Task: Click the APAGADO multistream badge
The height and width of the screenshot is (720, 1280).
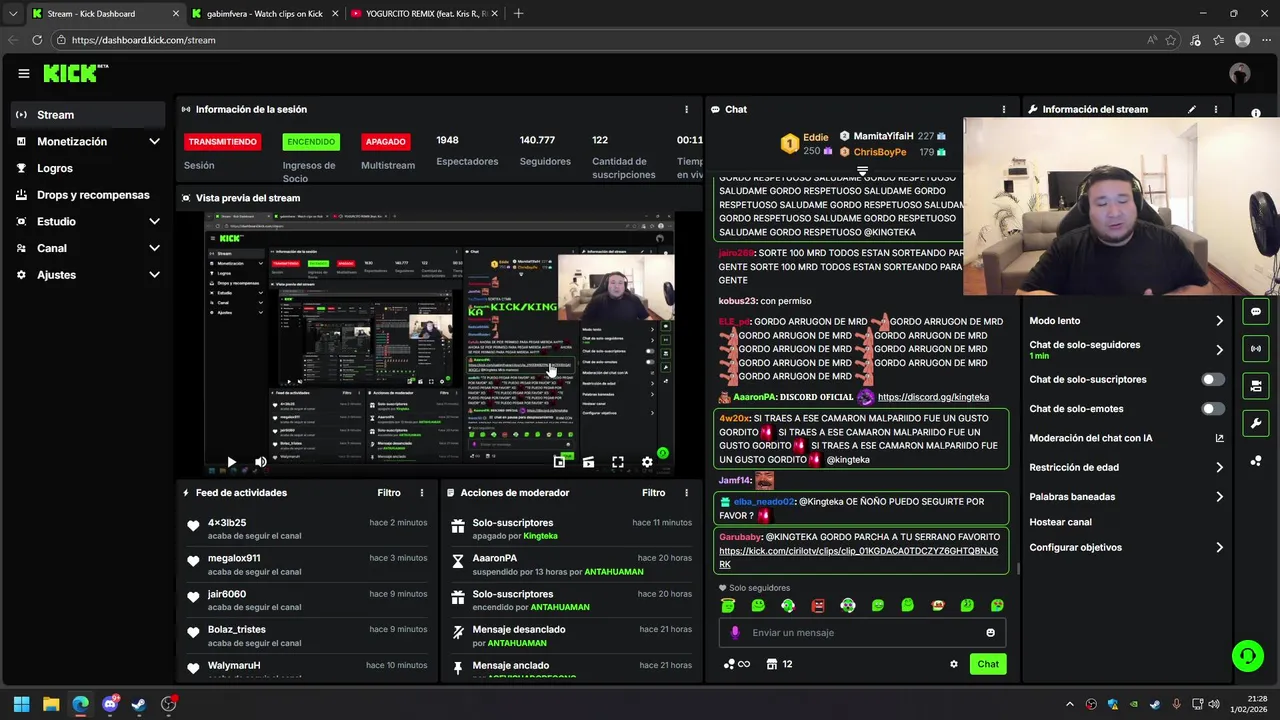Action: (x=385, y=142)
